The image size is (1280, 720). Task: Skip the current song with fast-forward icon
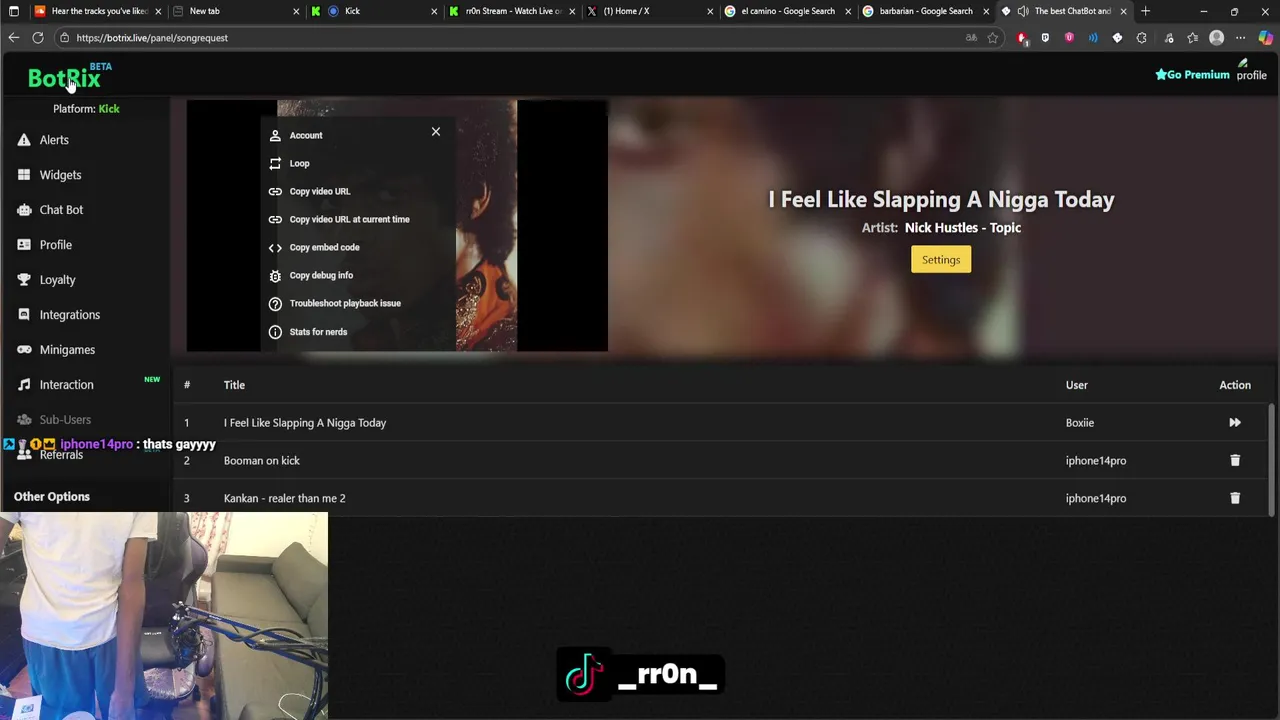[1235, 423]
